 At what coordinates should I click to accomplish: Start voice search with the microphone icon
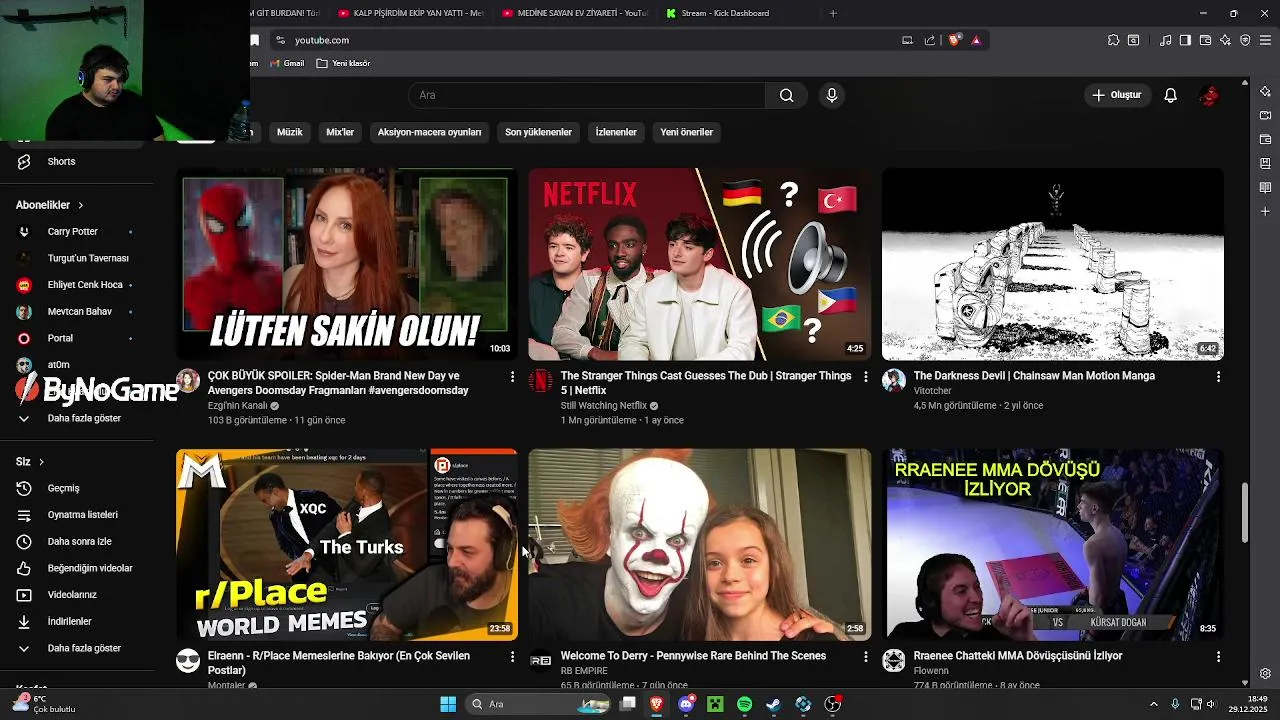[x=831, y=95]
